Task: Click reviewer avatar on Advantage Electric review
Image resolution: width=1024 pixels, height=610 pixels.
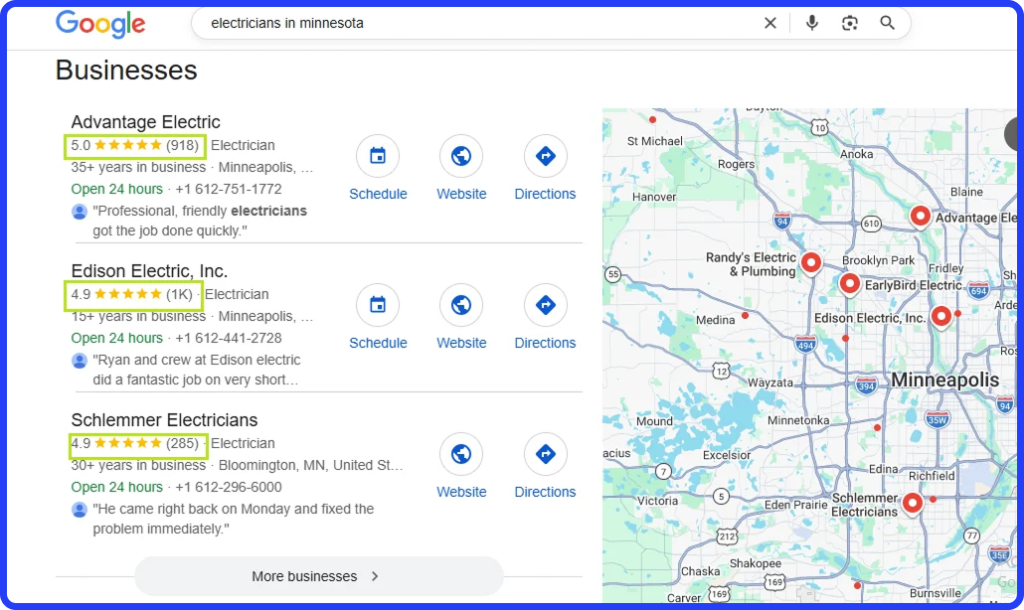Action: tap(79, 212)
